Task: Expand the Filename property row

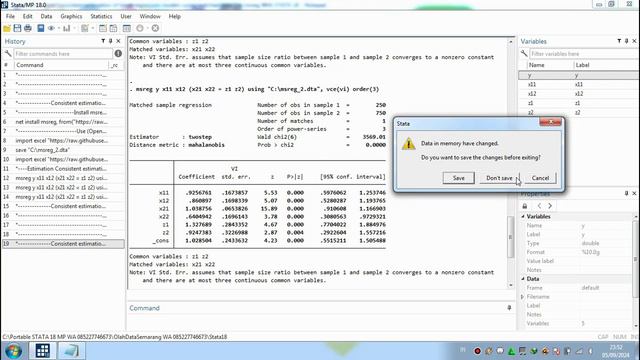Action: [522, 297]
